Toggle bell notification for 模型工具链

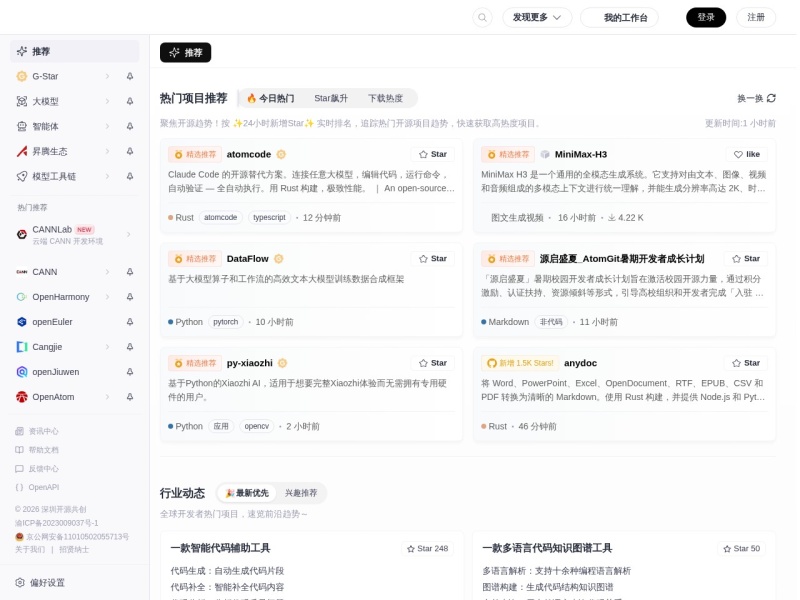130,176
